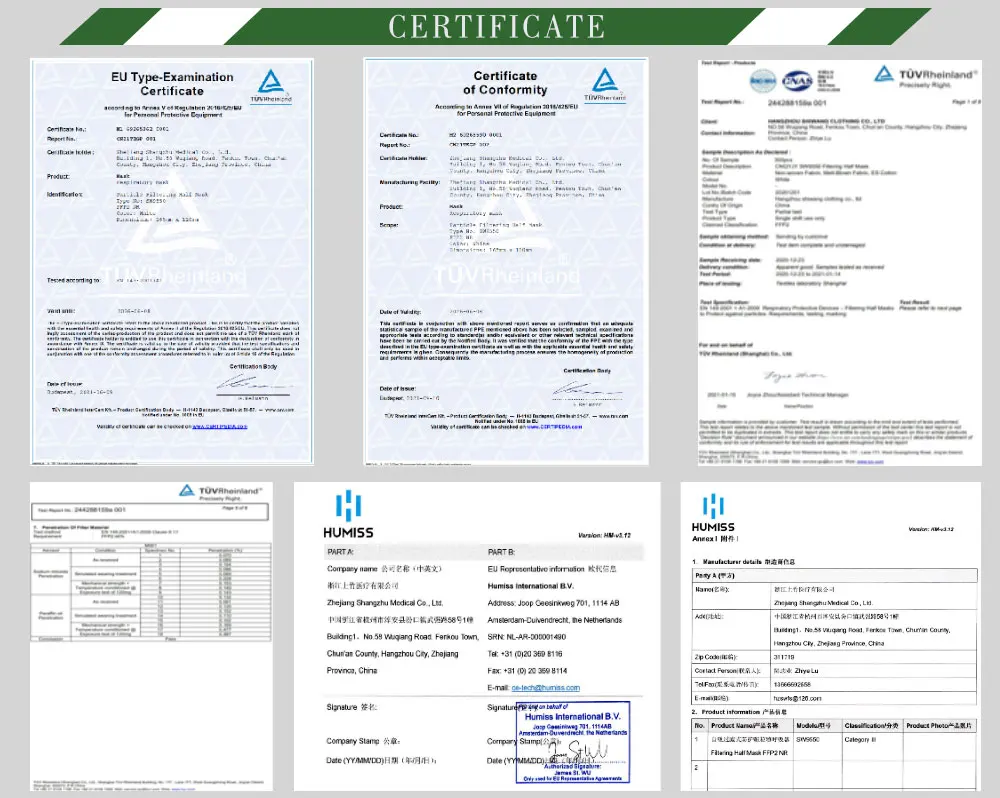The height and width of the screenshot is (798, 1000).
Task: Click the Technical Manager signature on test report
Action: click(x=794, y=376)
